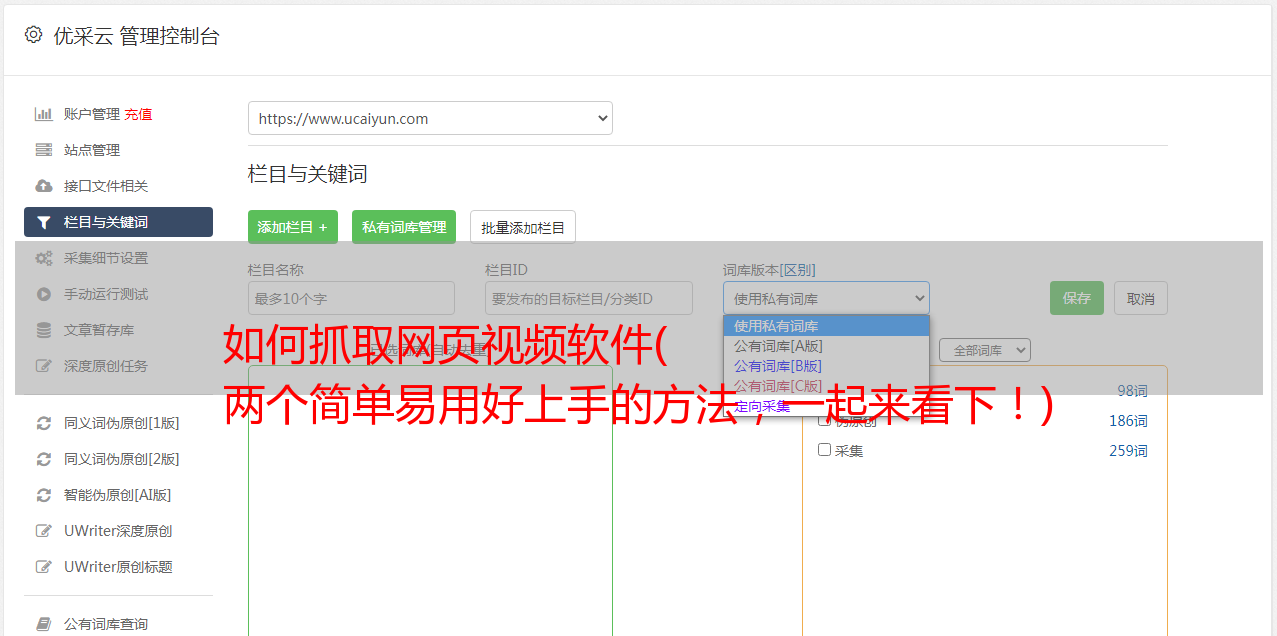The image size is (1277, 636).
Task: Click the 私有词库管理 button
Action: point(404,227)
